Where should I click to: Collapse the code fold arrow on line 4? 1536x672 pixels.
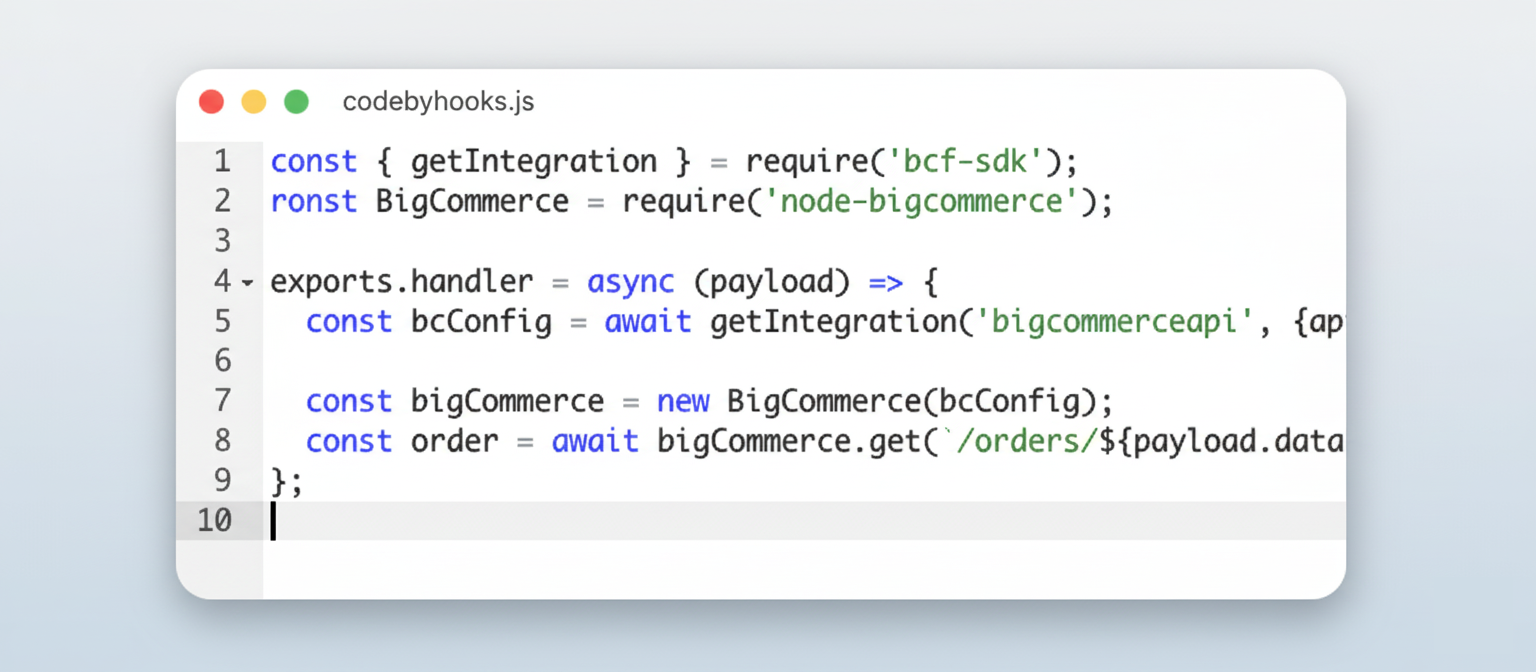pos(248,284)
